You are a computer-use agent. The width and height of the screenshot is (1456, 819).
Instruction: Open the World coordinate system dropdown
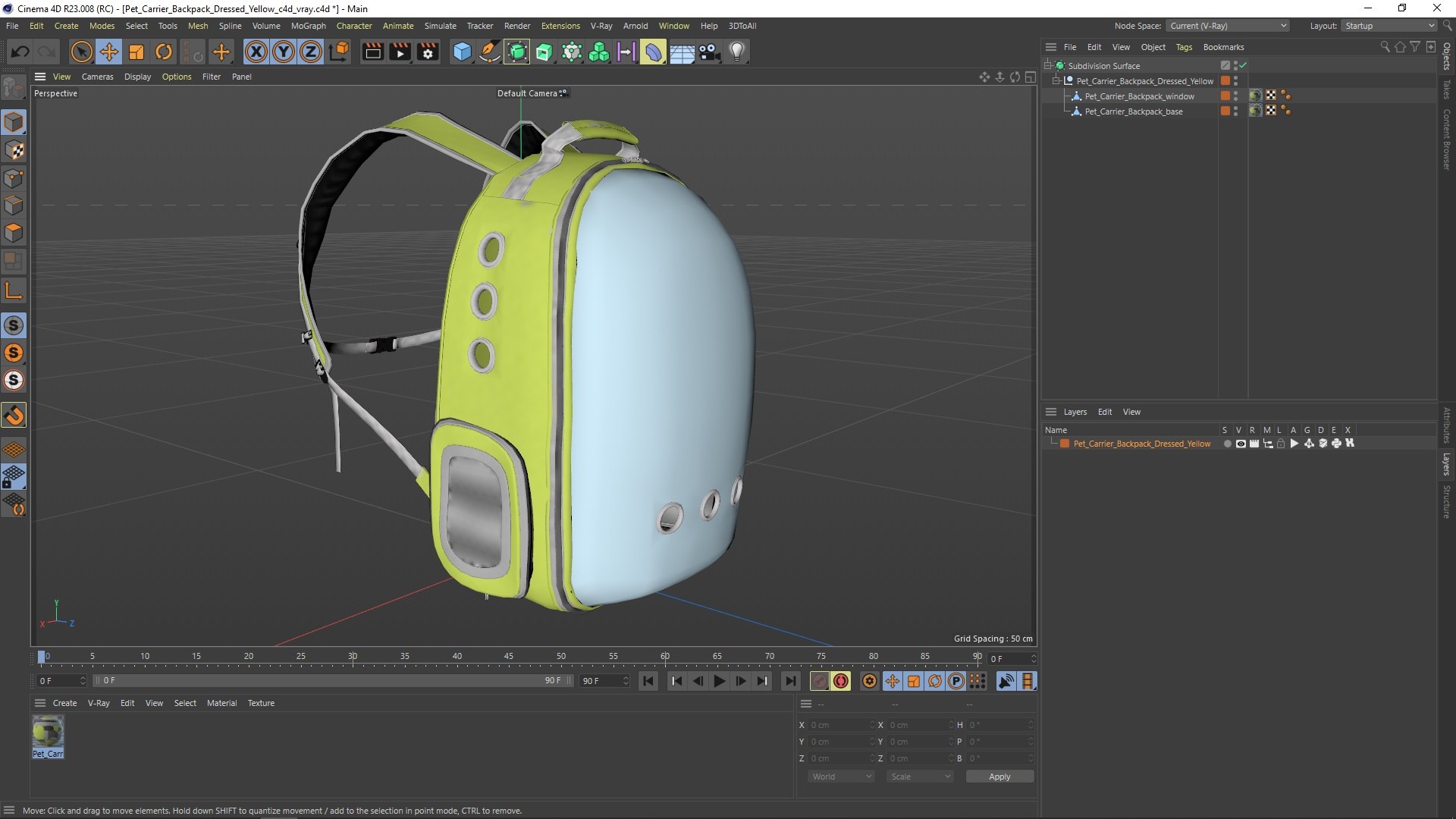coord(841,777)
